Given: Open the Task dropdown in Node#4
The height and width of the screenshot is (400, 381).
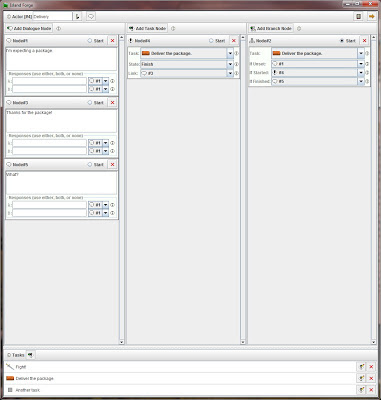Looking at the screenshot, I should pyautogui.click(x=230, y=53).
